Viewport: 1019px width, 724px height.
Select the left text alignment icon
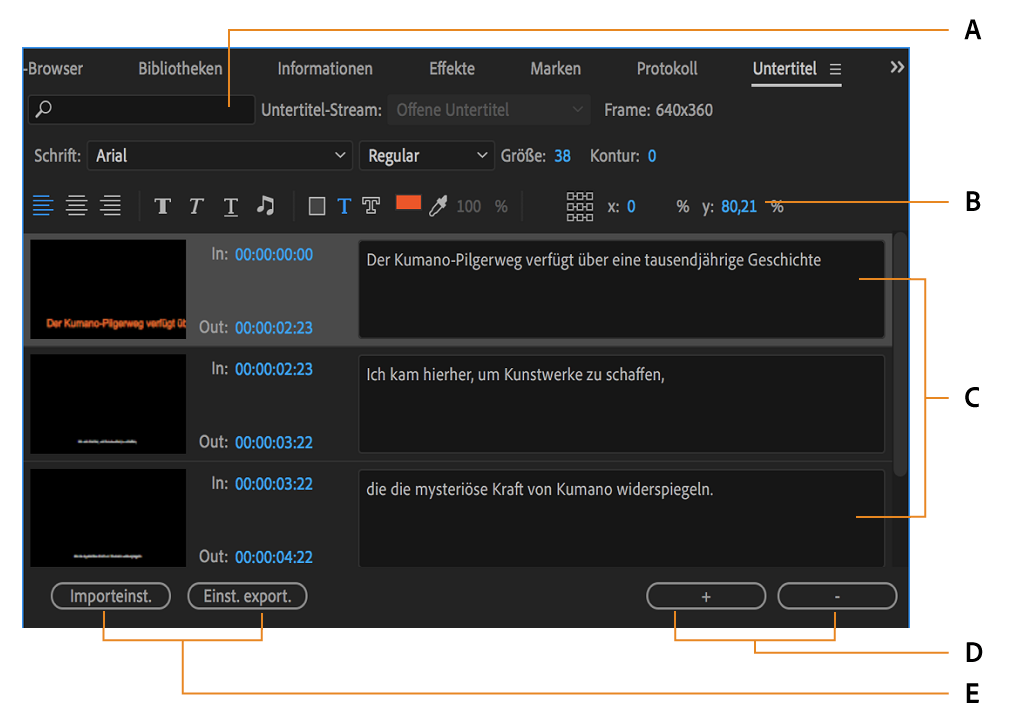tap(42, 206)
